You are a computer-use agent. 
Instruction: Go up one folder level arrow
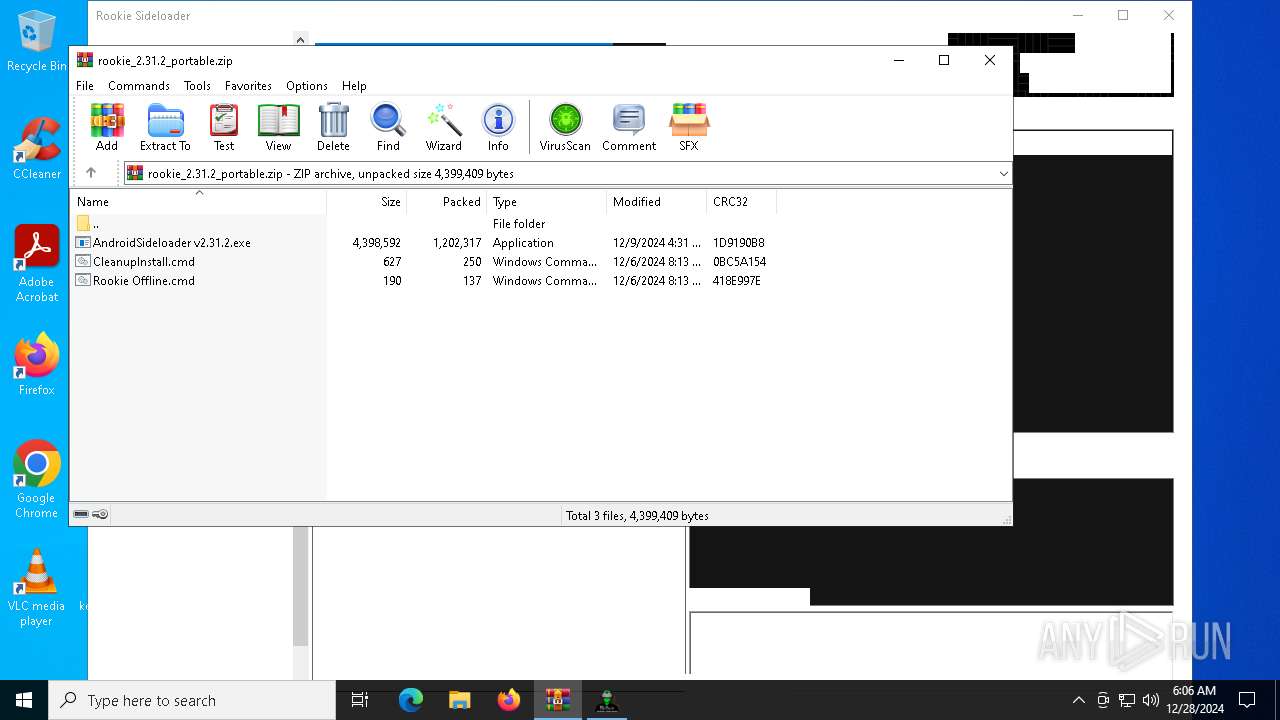pos(91,173)
